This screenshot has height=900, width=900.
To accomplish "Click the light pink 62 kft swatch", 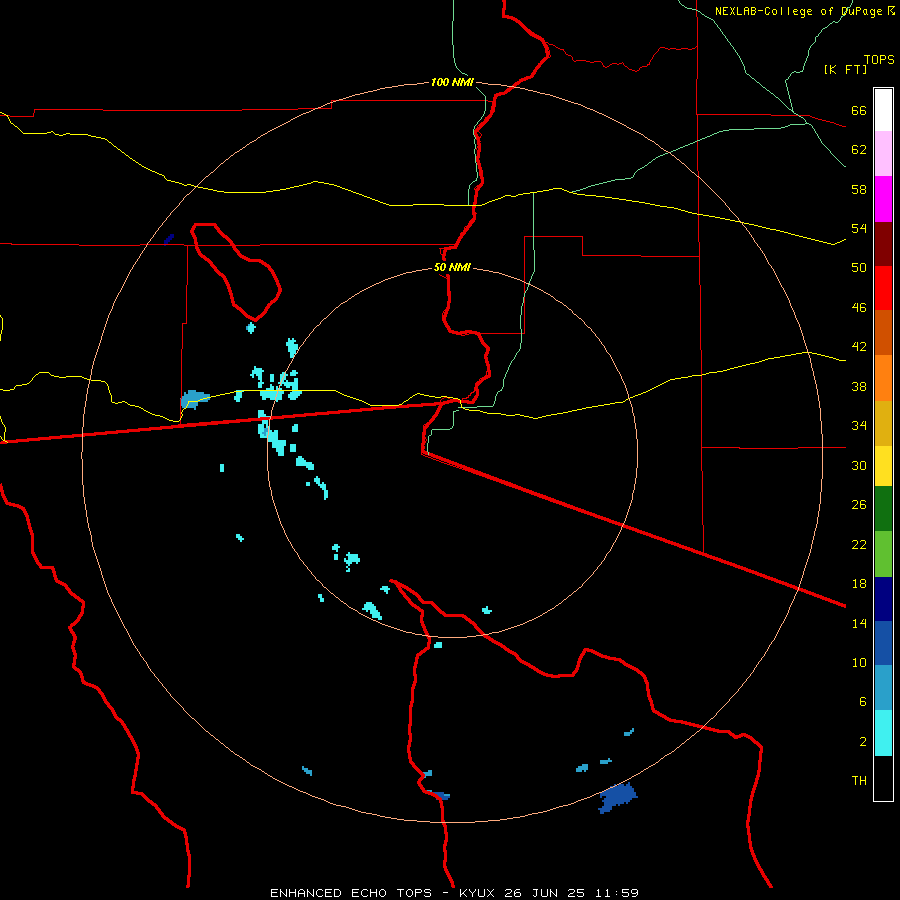I will click(883, 153).
